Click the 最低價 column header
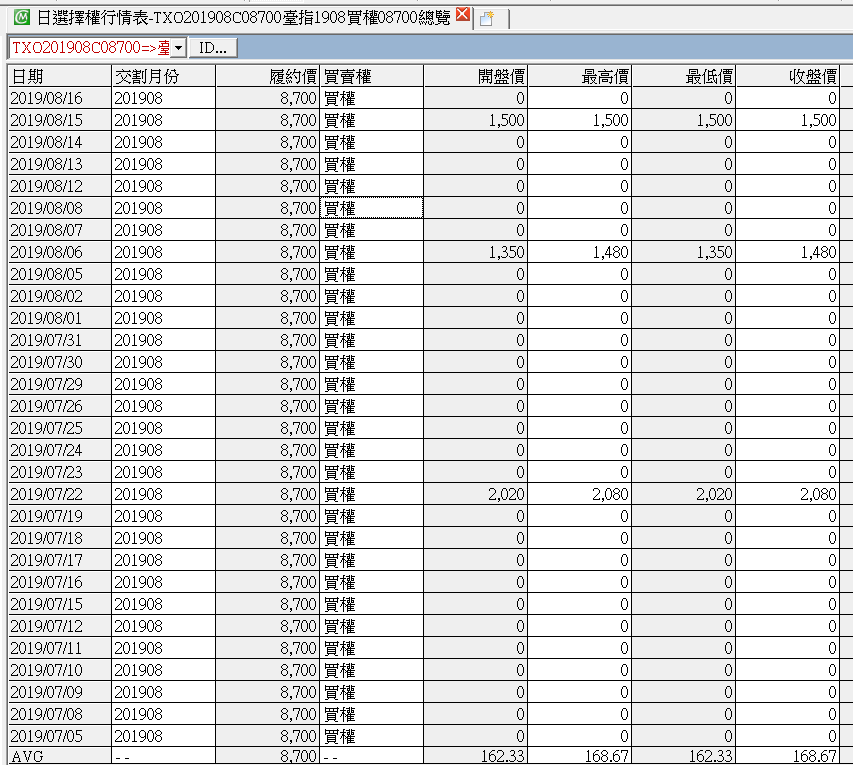 (x=683, y=76)
